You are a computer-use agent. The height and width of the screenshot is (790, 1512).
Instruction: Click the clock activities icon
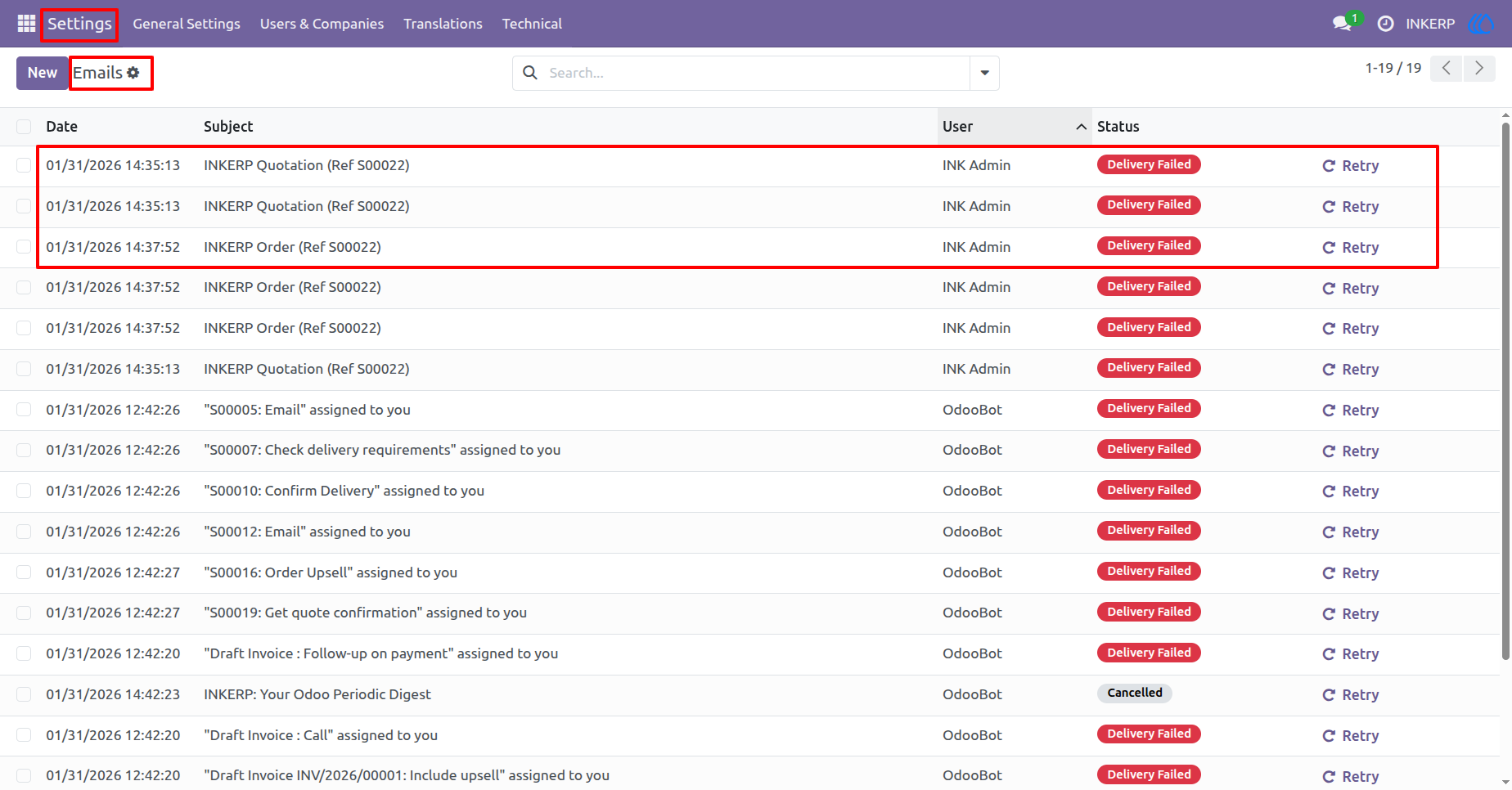tap(1385, 24)
